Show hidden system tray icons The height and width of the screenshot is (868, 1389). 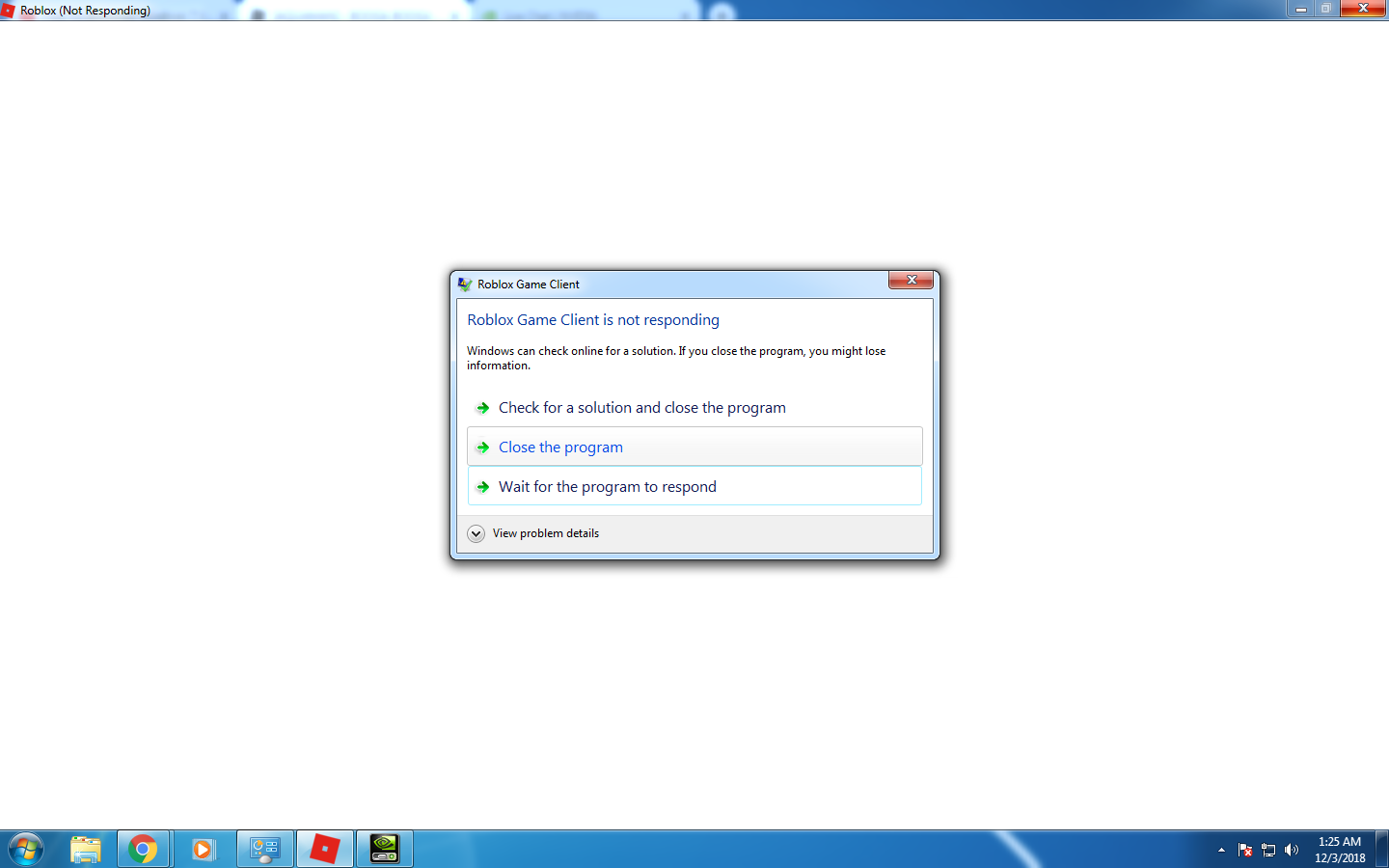(1221, 850)
